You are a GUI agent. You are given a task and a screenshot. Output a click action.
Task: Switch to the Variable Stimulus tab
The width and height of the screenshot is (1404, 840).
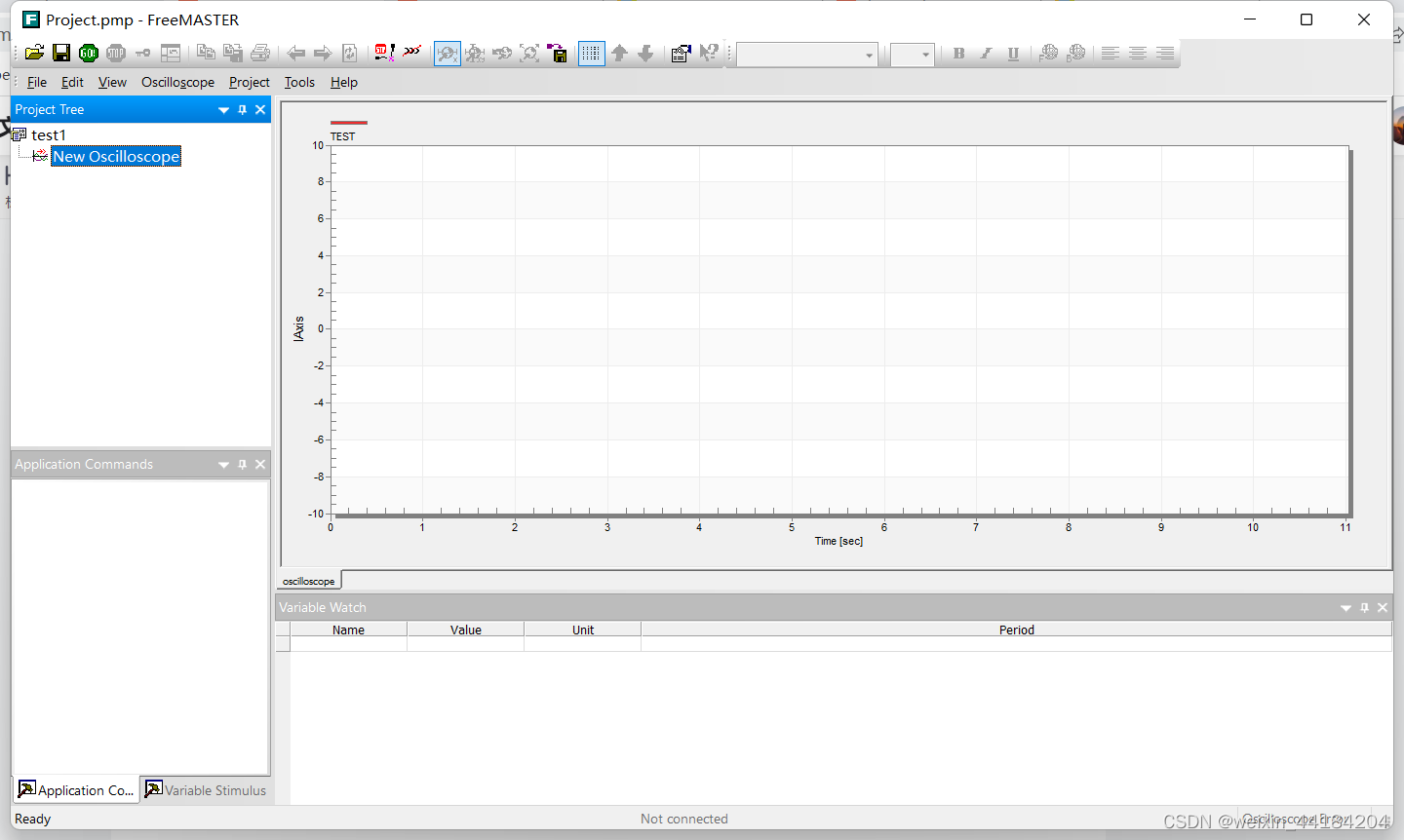(206, 790)
